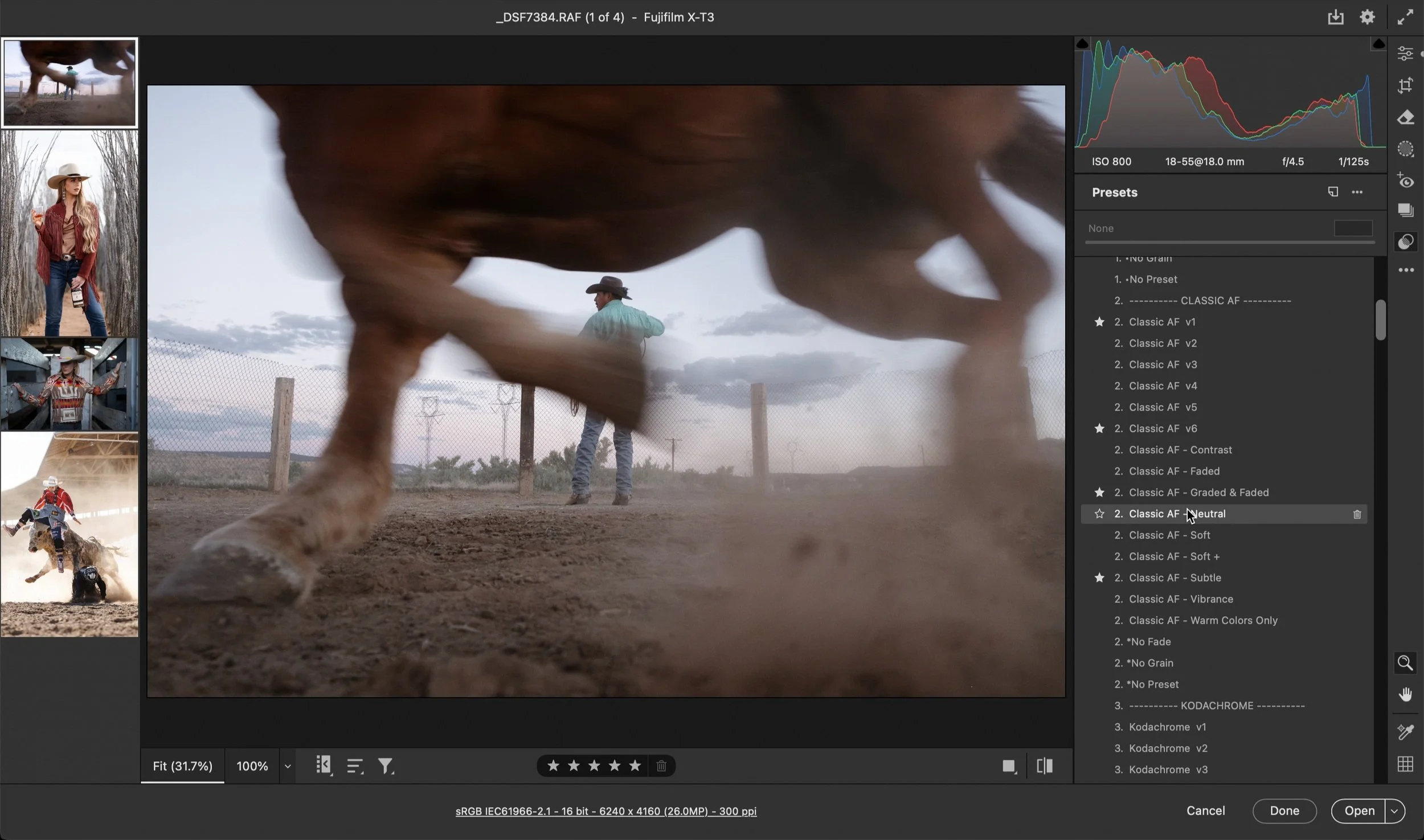Toggle favorite star on Classic AF - Neutral
The image size is (1424, 840).
[1099, 514]
